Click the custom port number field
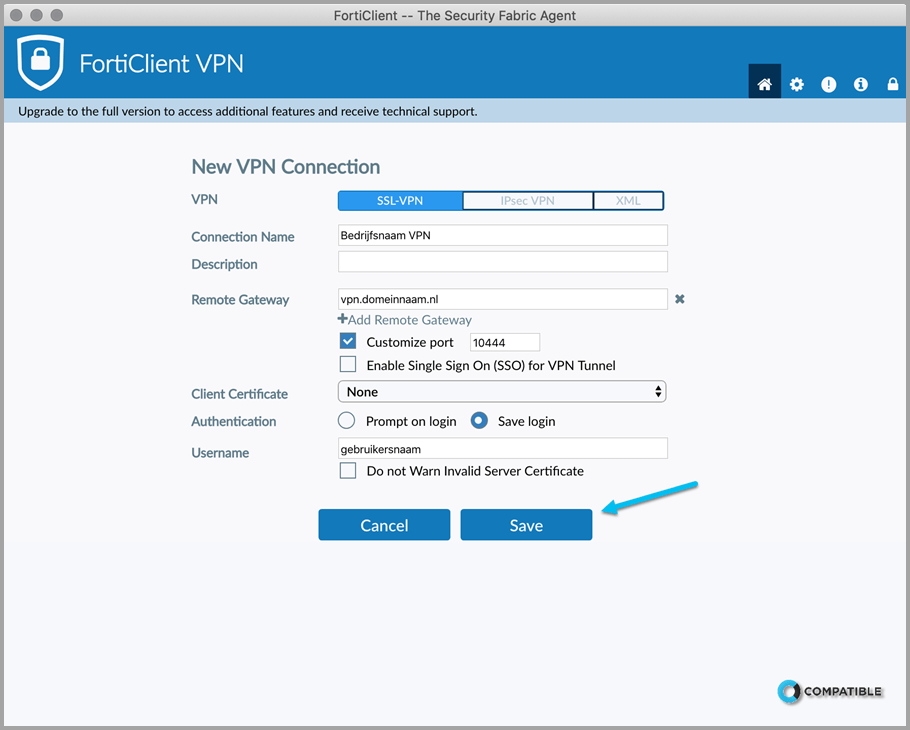Screen dimensions: 910x730 coord(505,342)
